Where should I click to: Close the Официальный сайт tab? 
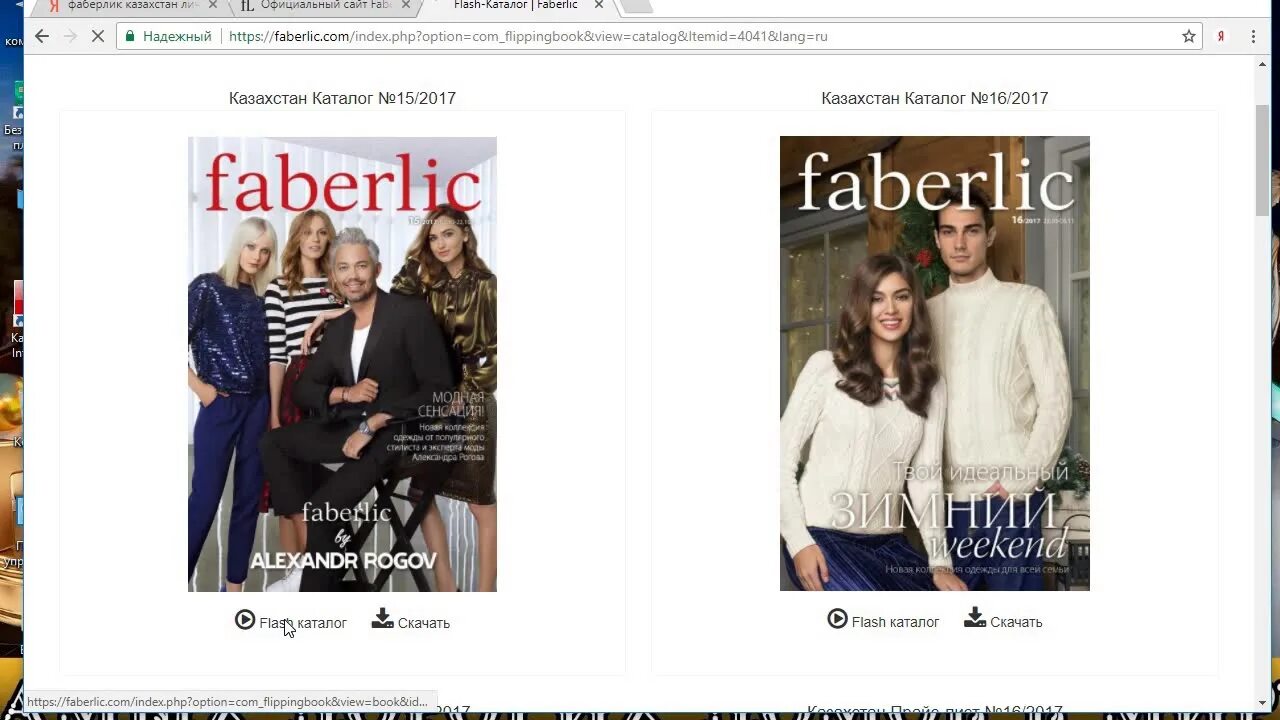[x=406, y=5]
